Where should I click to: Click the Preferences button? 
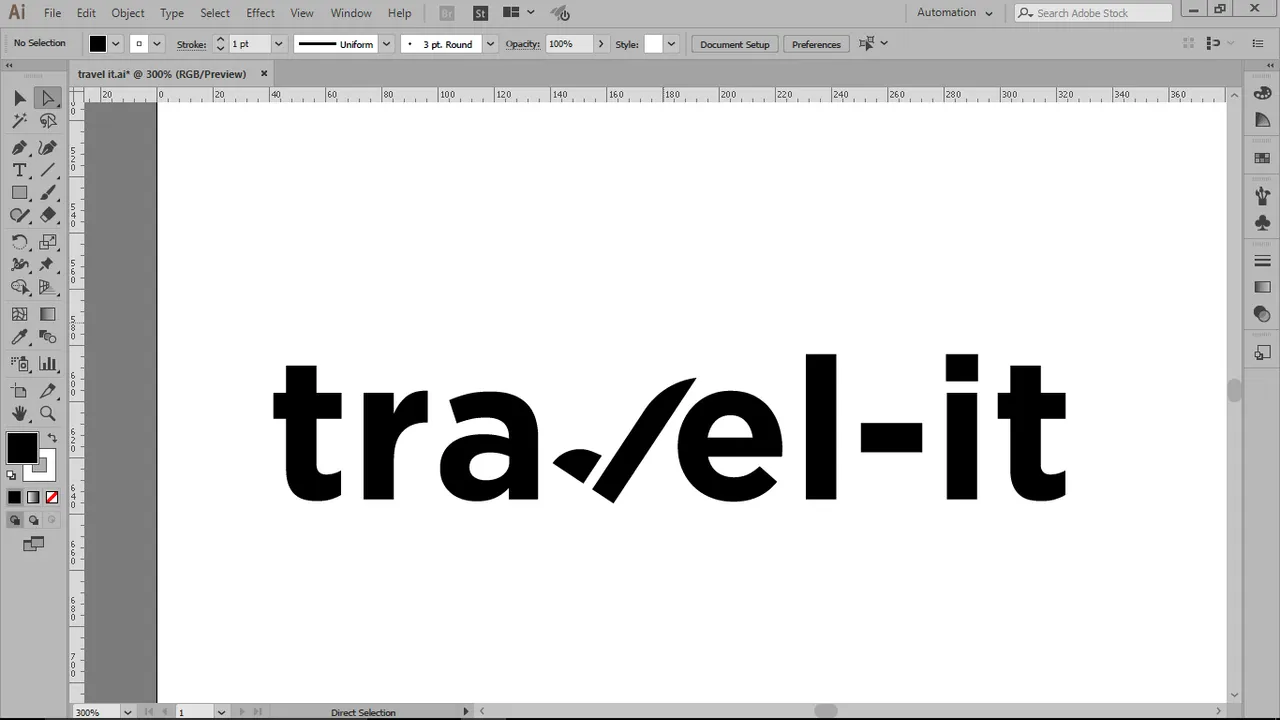(x=816, y=44)
